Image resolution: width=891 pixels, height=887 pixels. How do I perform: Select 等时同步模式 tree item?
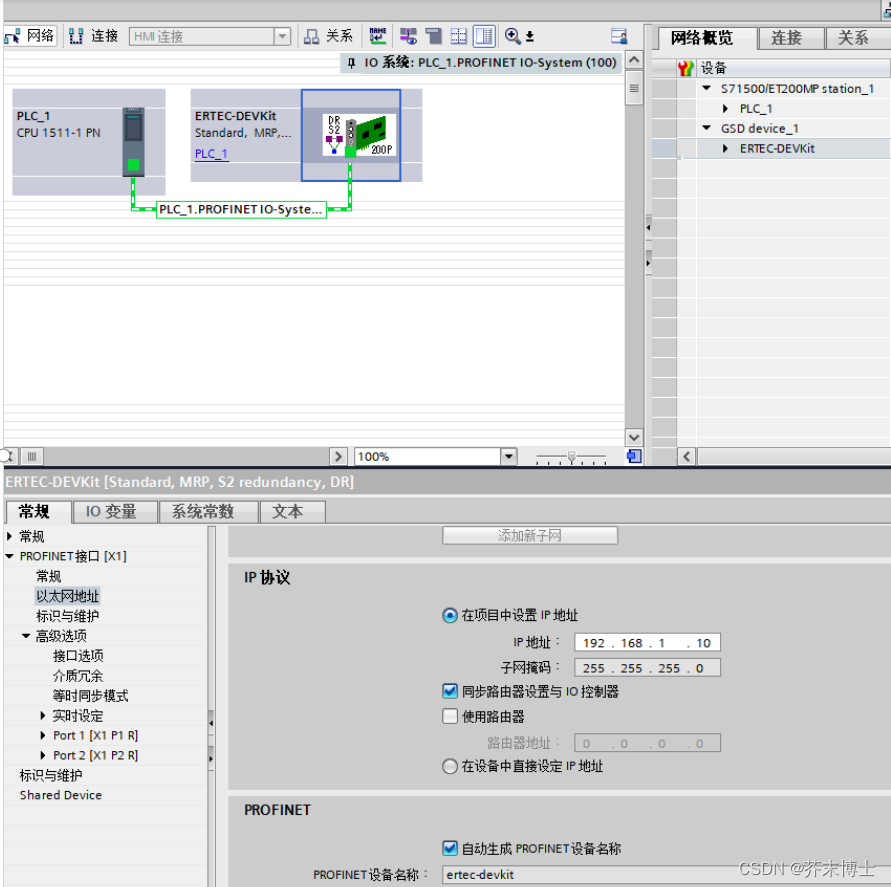click(x=90, y=696)
